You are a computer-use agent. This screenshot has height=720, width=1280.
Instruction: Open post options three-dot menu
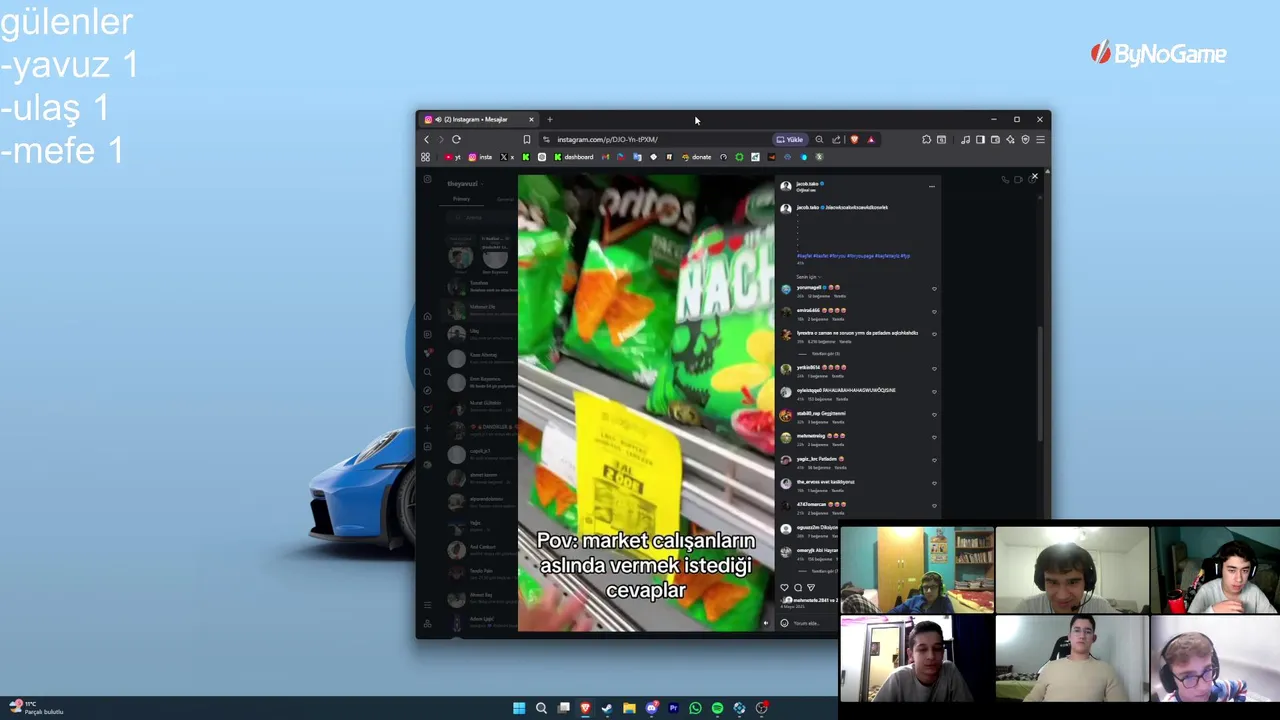[x=932, y=186]
